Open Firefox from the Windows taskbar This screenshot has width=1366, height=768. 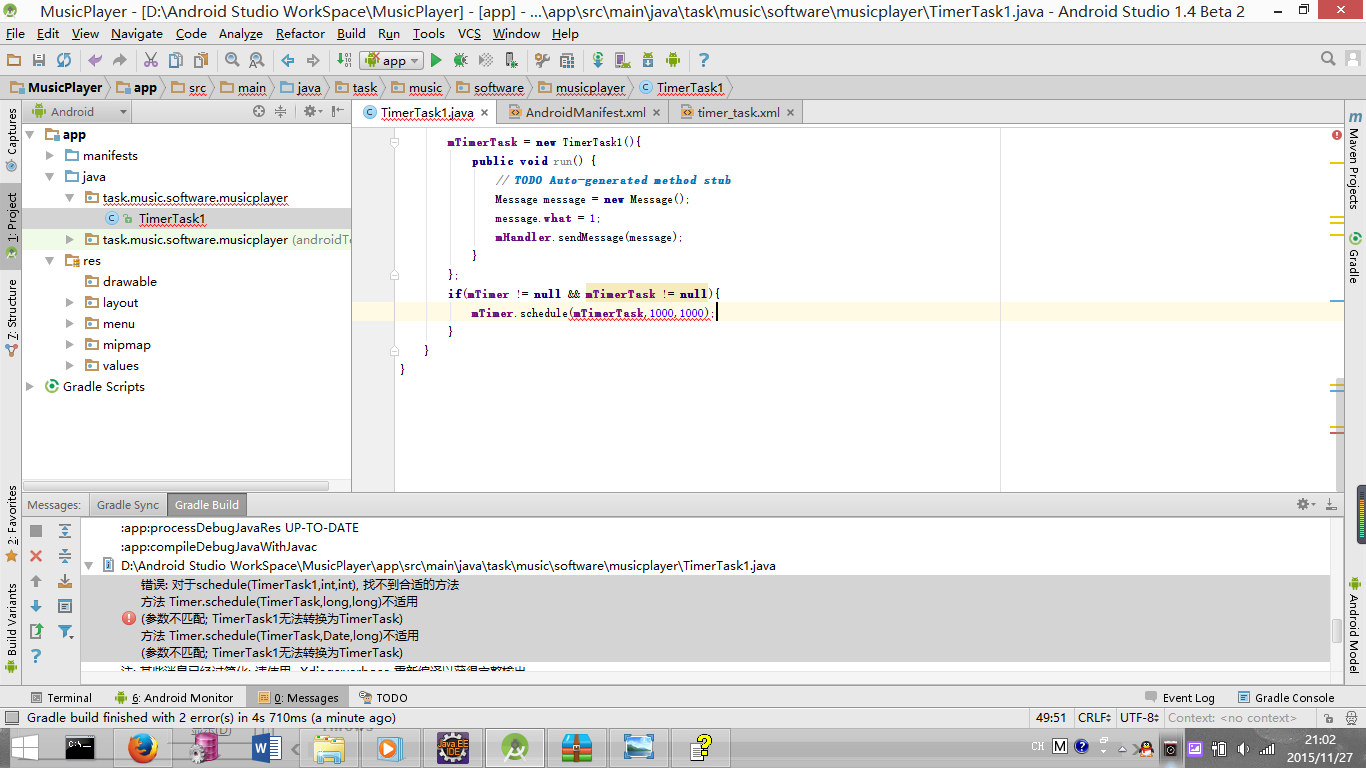143,747
